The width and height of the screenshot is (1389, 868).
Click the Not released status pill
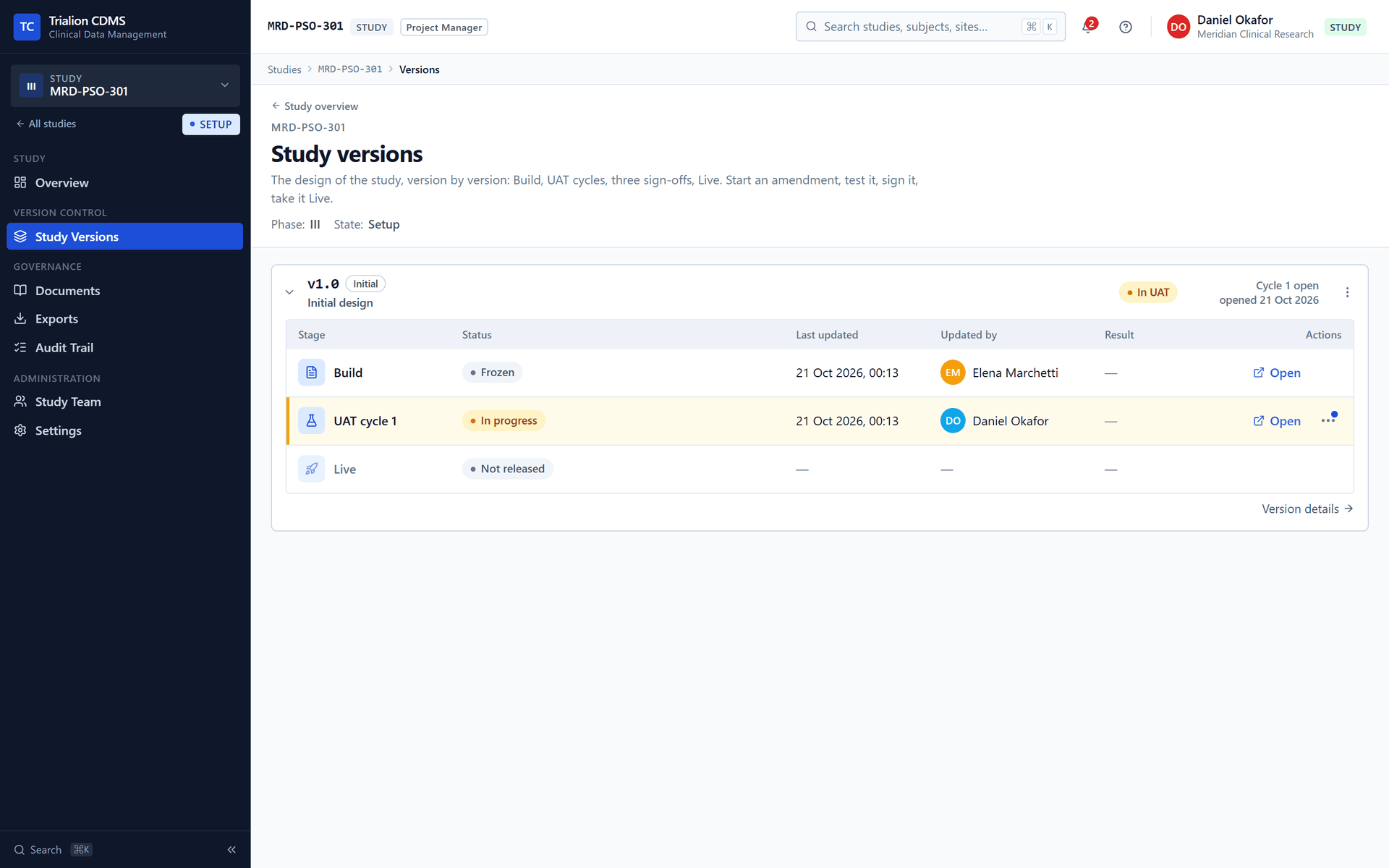point(507,469)
